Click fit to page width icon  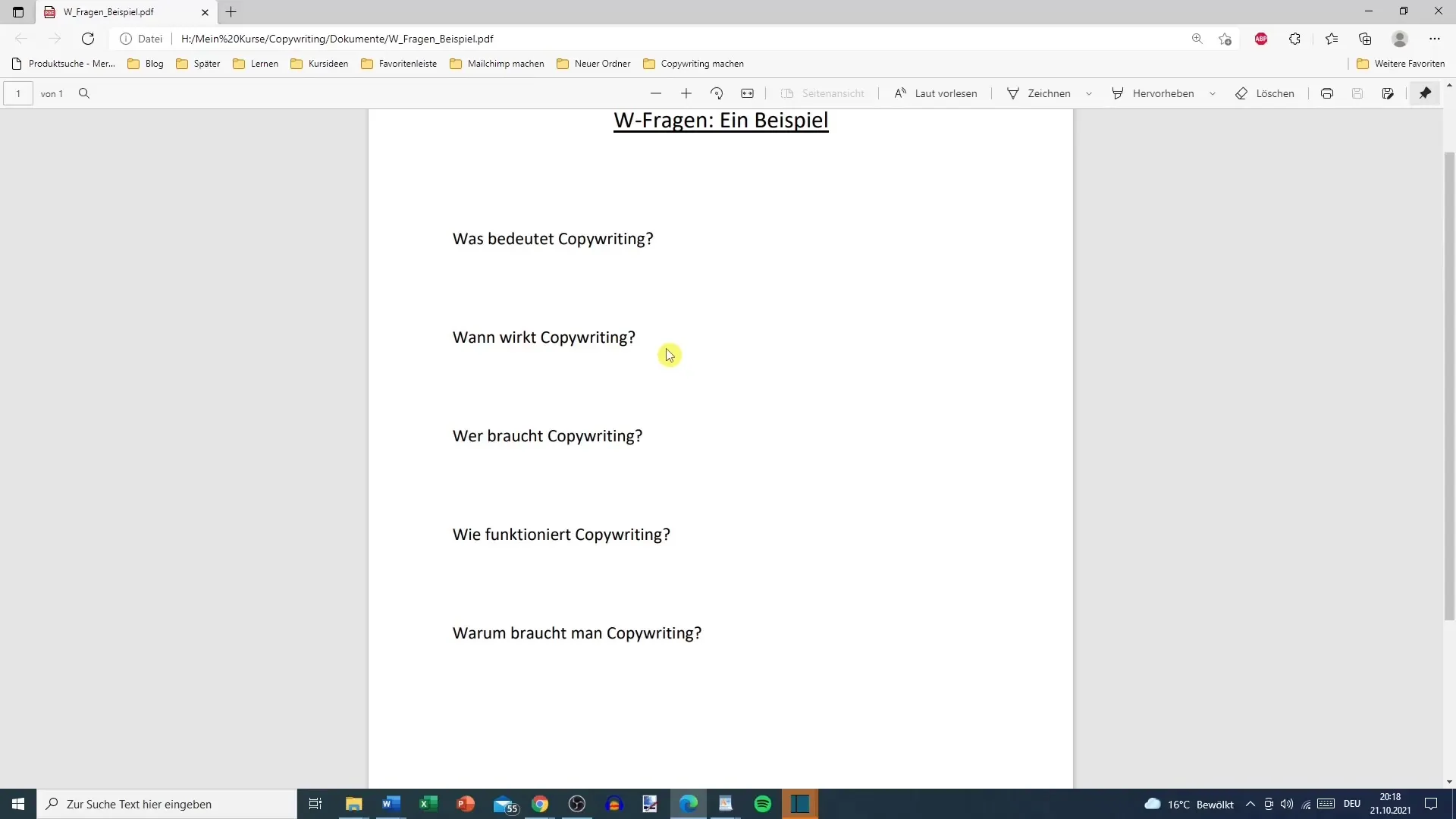(748, 93)
